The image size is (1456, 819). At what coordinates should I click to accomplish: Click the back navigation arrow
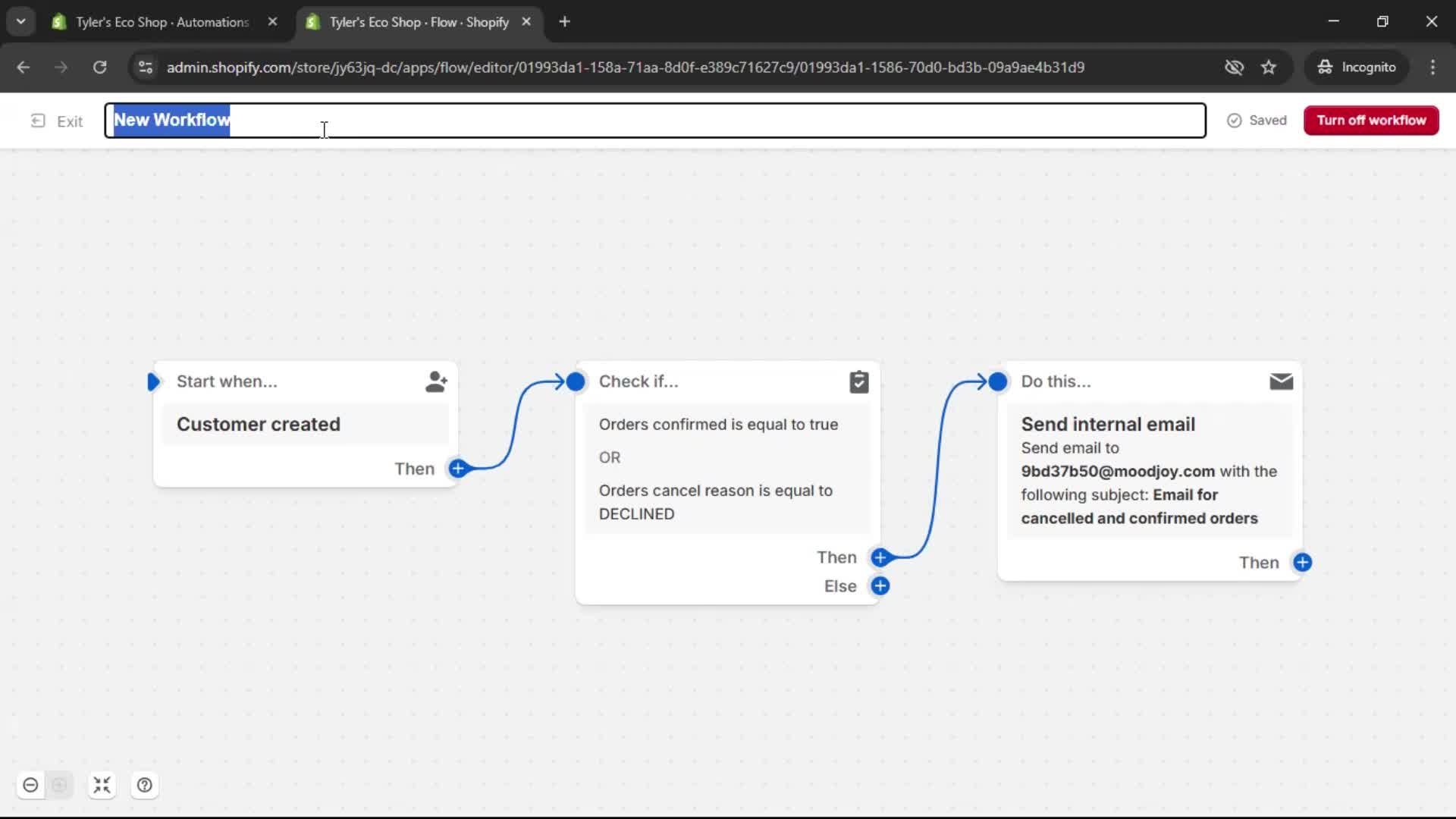(x=24, y=67)
